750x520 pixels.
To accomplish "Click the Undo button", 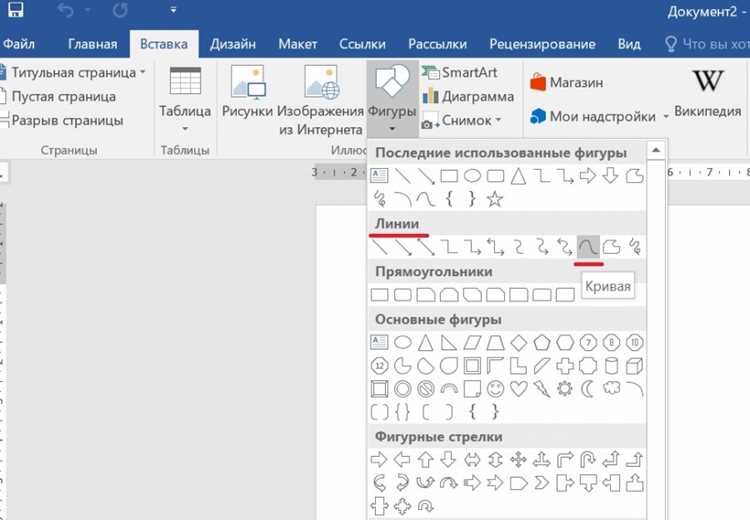I will click(66, 10).
